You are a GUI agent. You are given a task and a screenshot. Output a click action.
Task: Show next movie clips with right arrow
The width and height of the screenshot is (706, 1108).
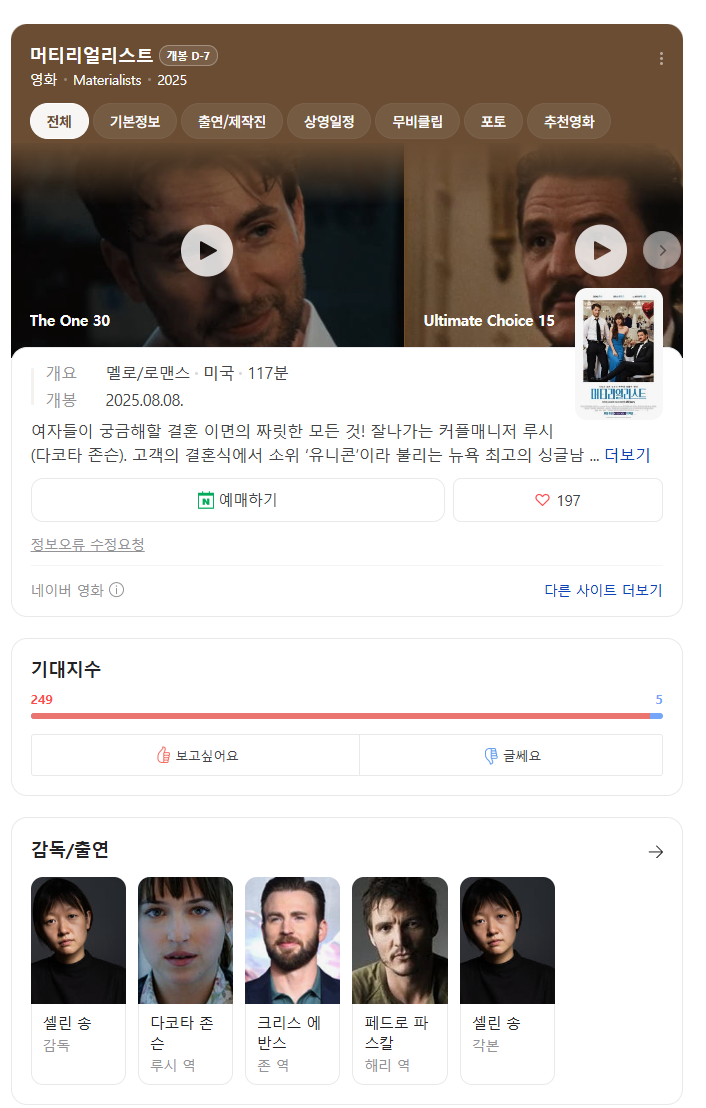(x=662, y=250)
